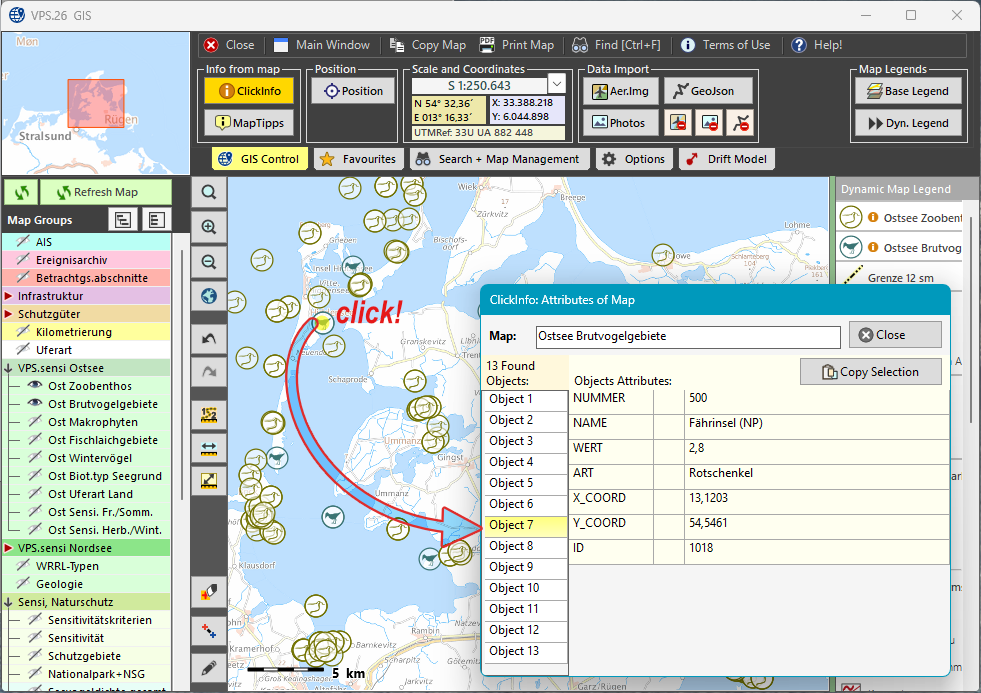Select the globe full-extent icon
This screenshot has height=693, width=981.
209,296
